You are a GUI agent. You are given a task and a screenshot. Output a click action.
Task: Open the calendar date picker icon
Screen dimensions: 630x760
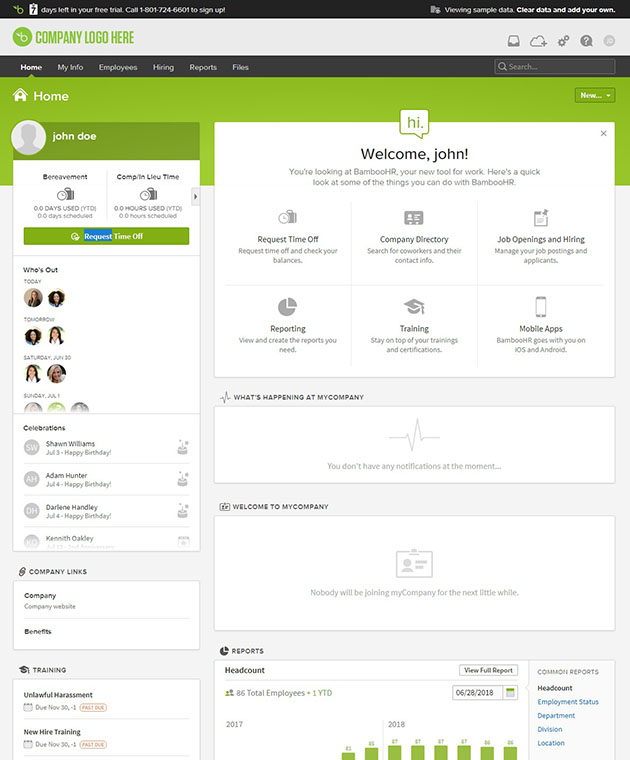pyautogui.click(x=510, y=693)
